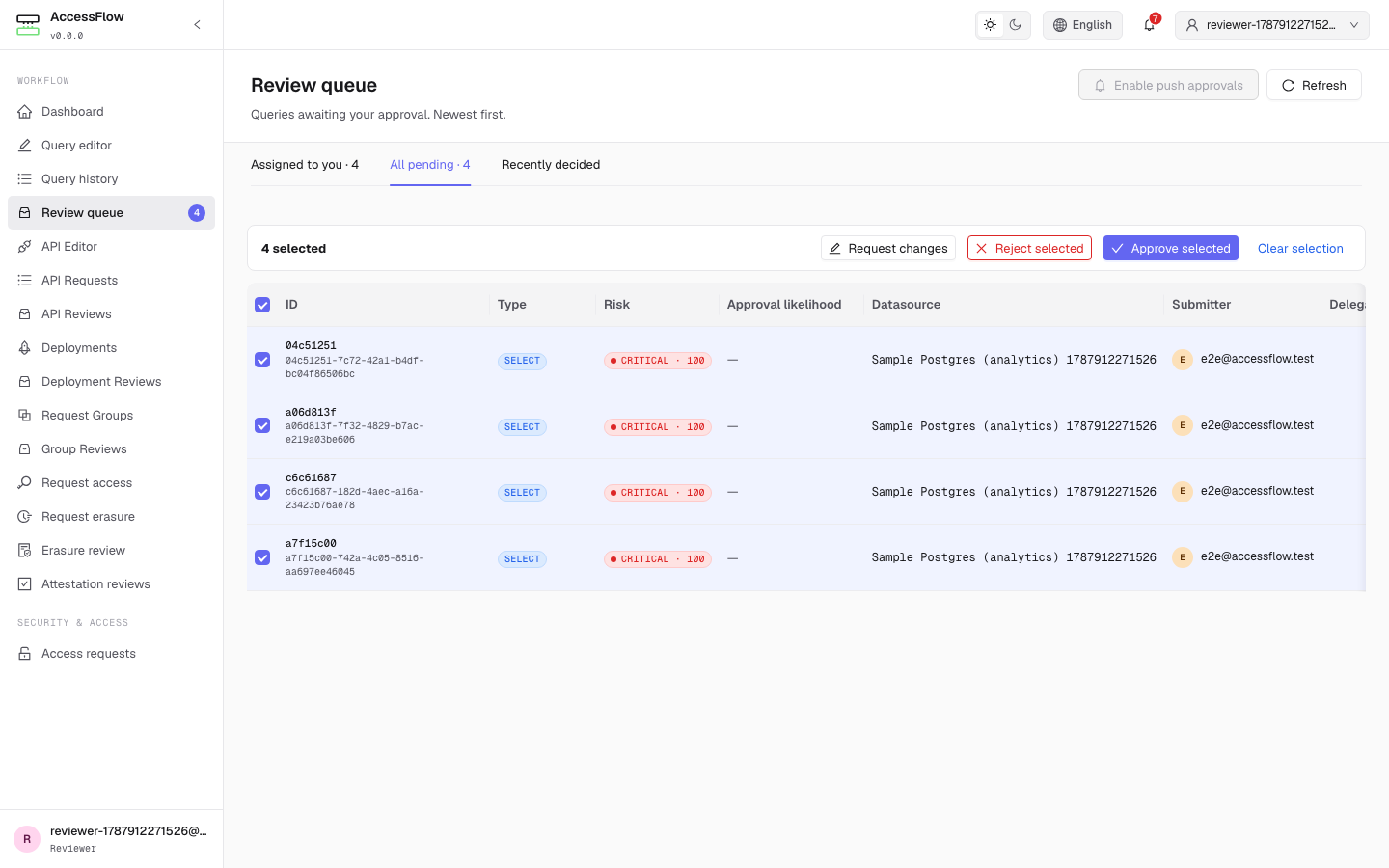Click the Review queue count badge

pos(197,213)
